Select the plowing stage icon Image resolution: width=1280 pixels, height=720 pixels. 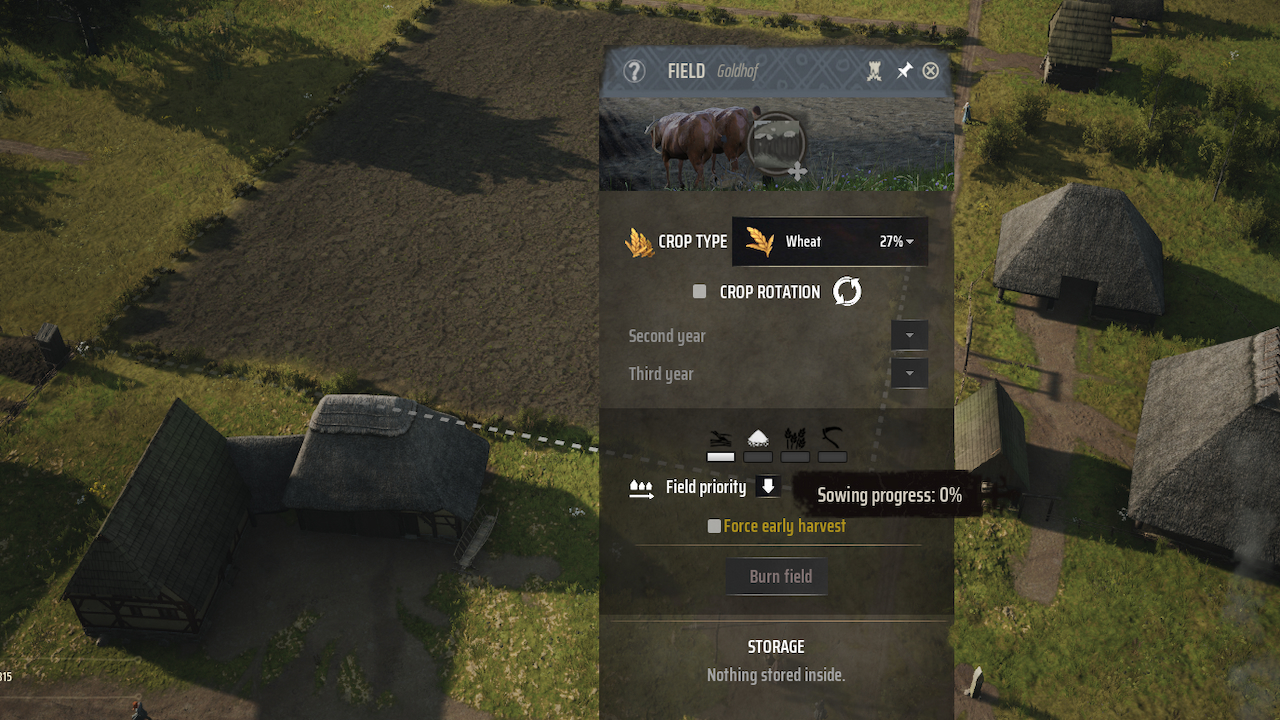[720, 437]
